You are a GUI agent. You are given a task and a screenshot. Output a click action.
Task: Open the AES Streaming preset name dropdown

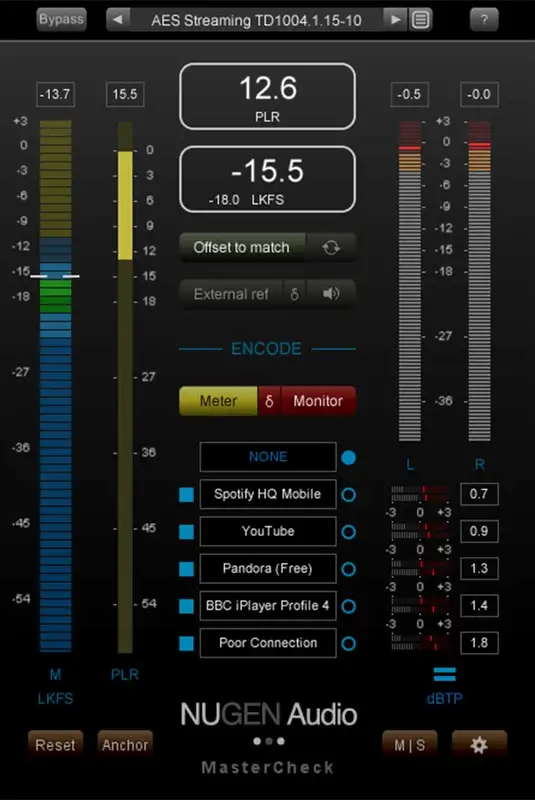coord(257,20)
